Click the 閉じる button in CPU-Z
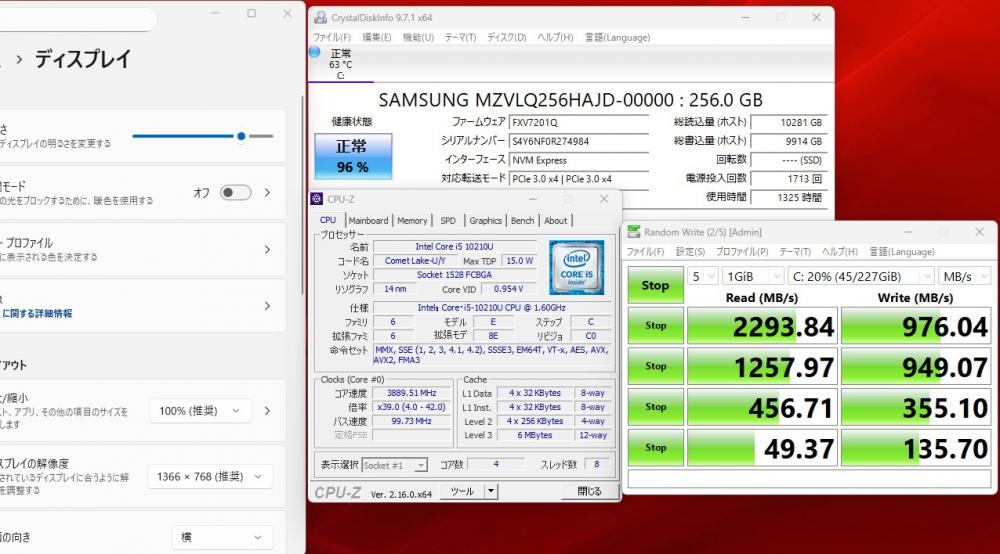1000x554 pixels. coord(589,492)
